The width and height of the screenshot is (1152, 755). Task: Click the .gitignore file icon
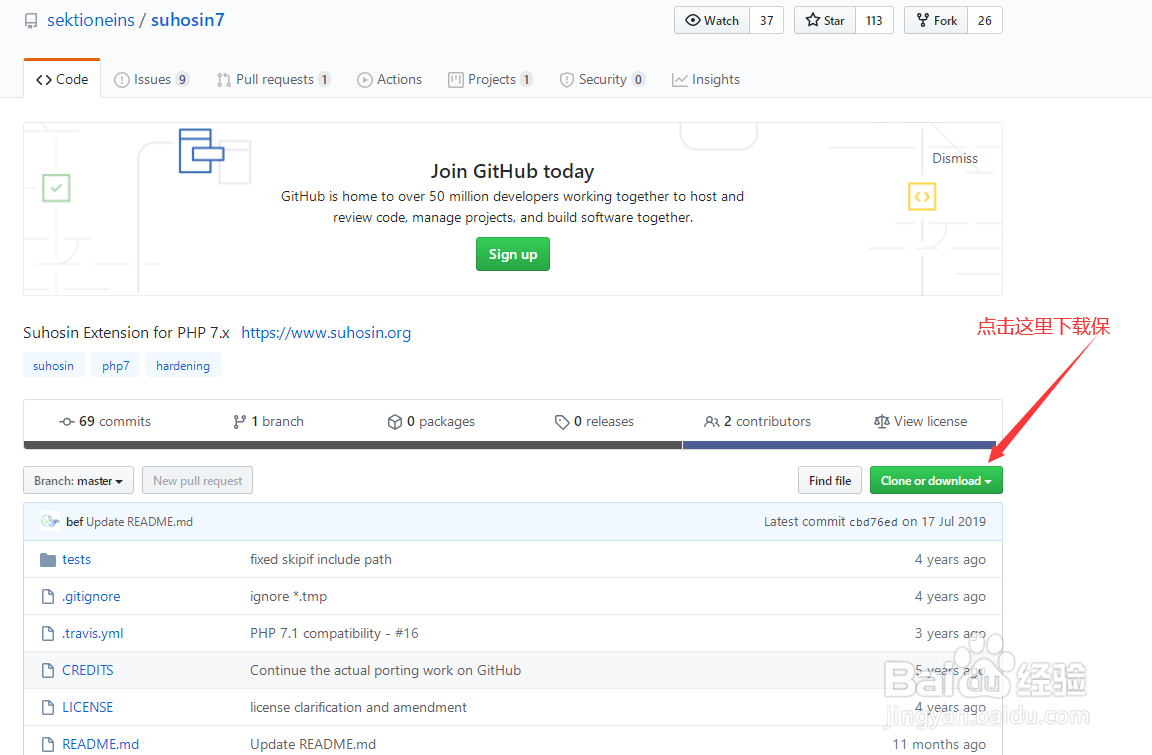click(48, 596)
